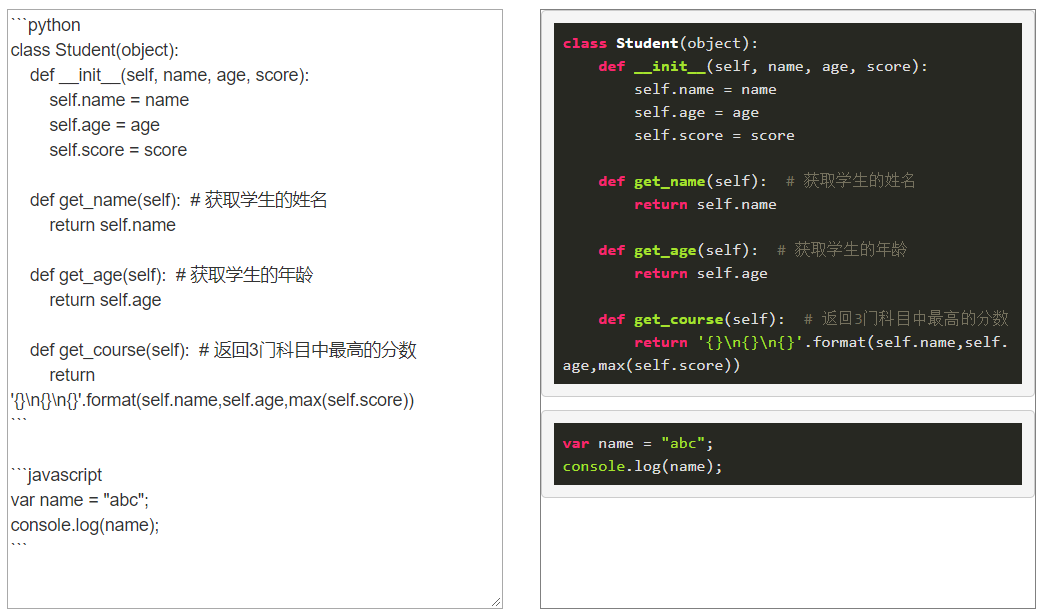Click "def __init__(self, name, age, score):" in textarea
Image resolution: width=1042 pixels, height=614 pixels.
169,75
